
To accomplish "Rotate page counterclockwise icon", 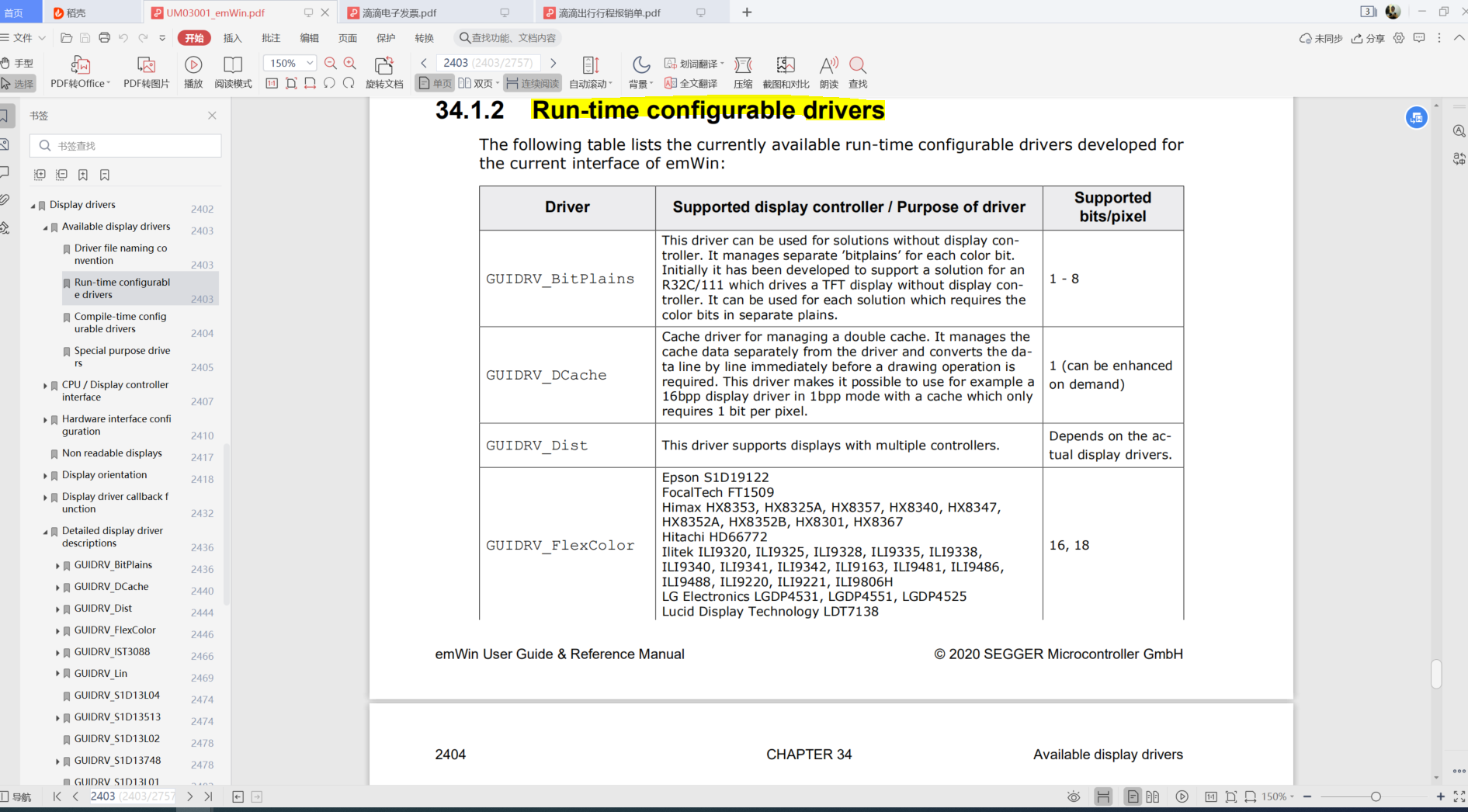I will (329, 83).
